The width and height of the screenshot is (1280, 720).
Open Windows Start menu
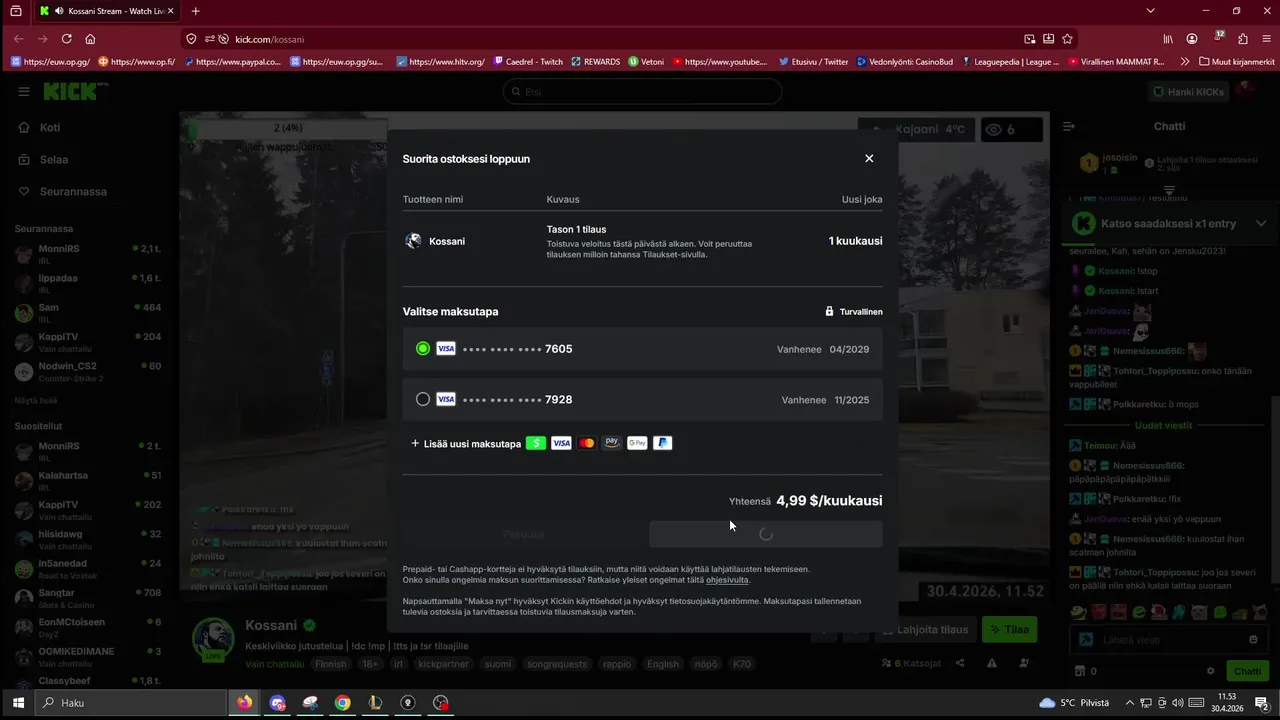17,703
